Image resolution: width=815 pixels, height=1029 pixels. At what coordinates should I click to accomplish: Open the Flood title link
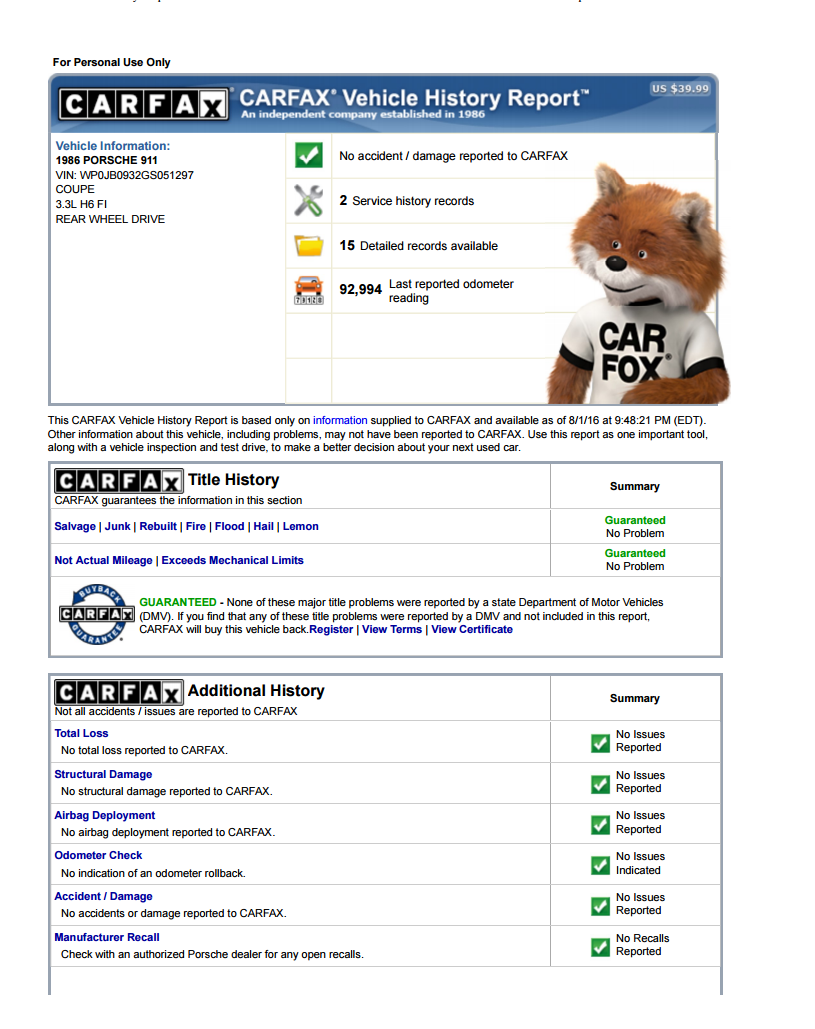click(230, 526)
